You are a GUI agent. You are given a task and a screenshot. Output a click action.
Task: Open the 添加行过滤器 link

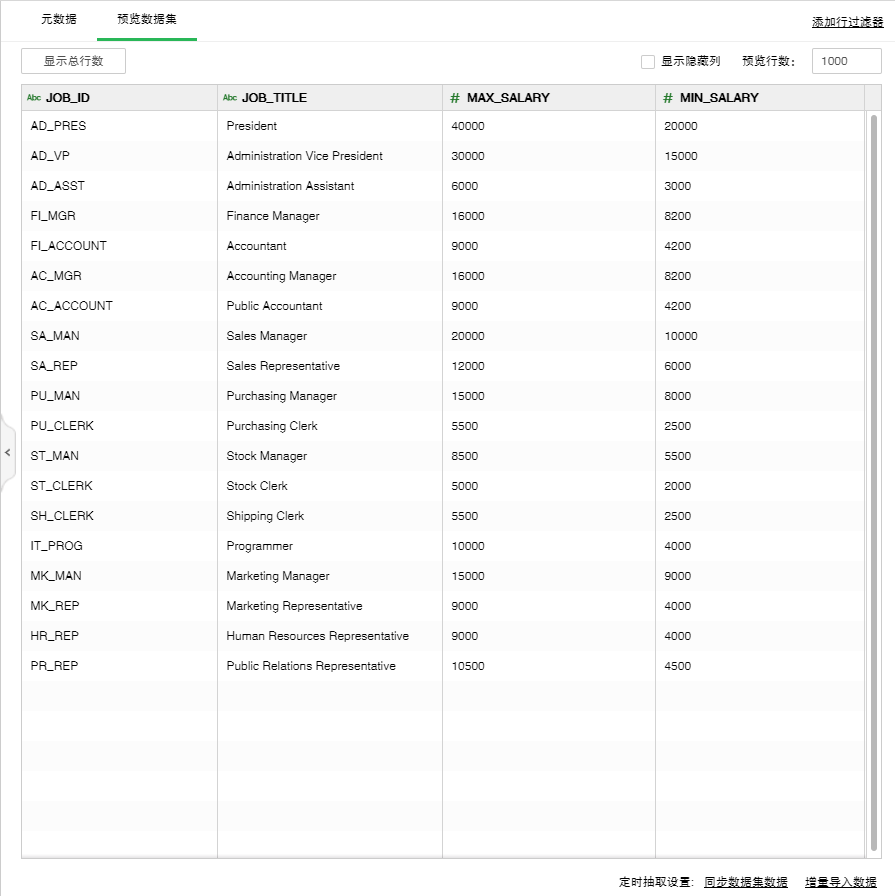point(847,22)
